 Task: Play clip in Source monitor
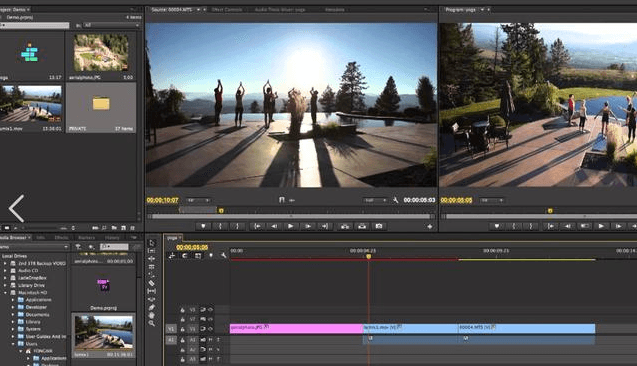(x=290, y=226)
